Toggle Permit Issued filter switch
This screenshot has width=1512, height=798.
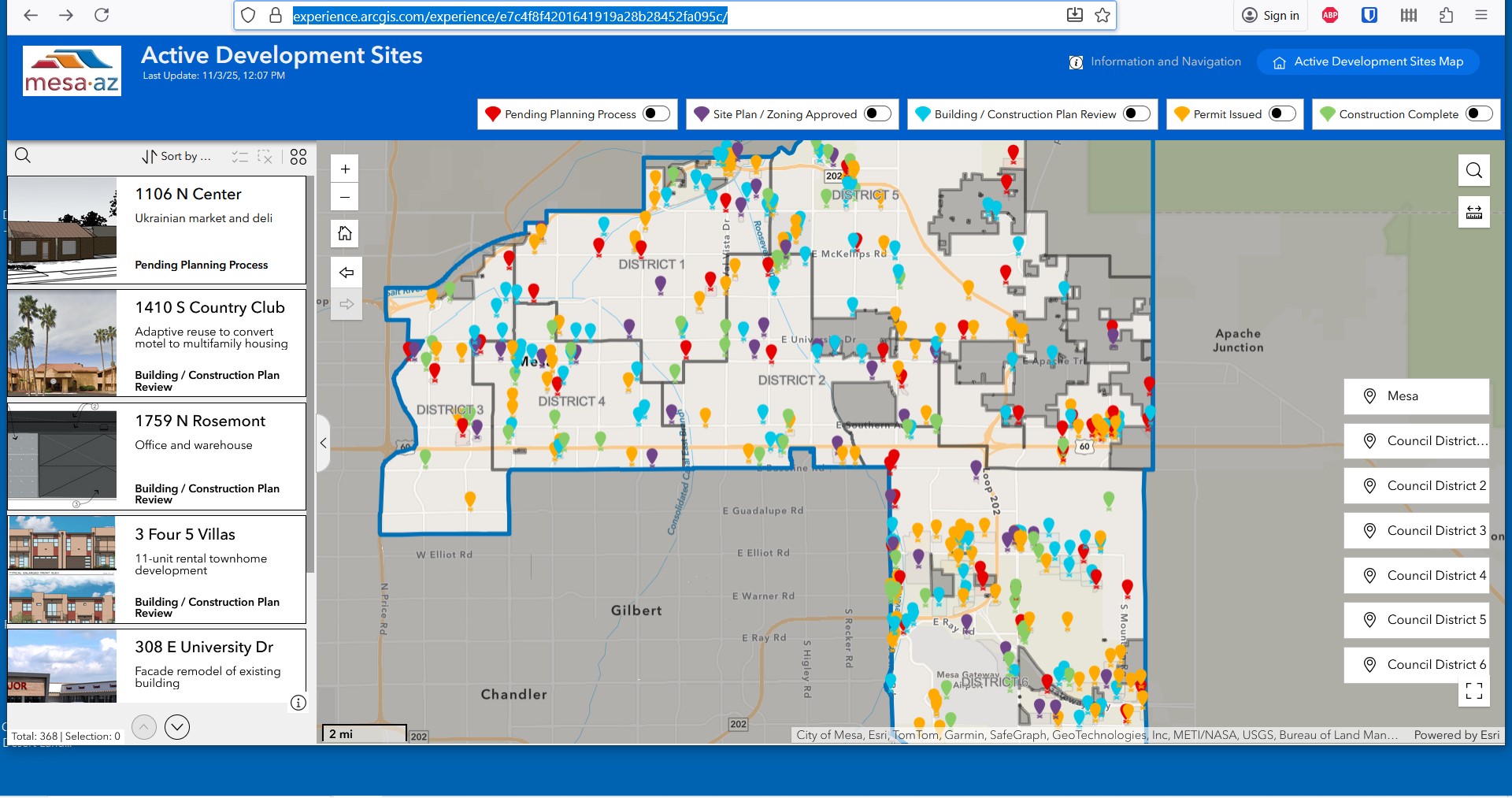tap(1281, 114)
